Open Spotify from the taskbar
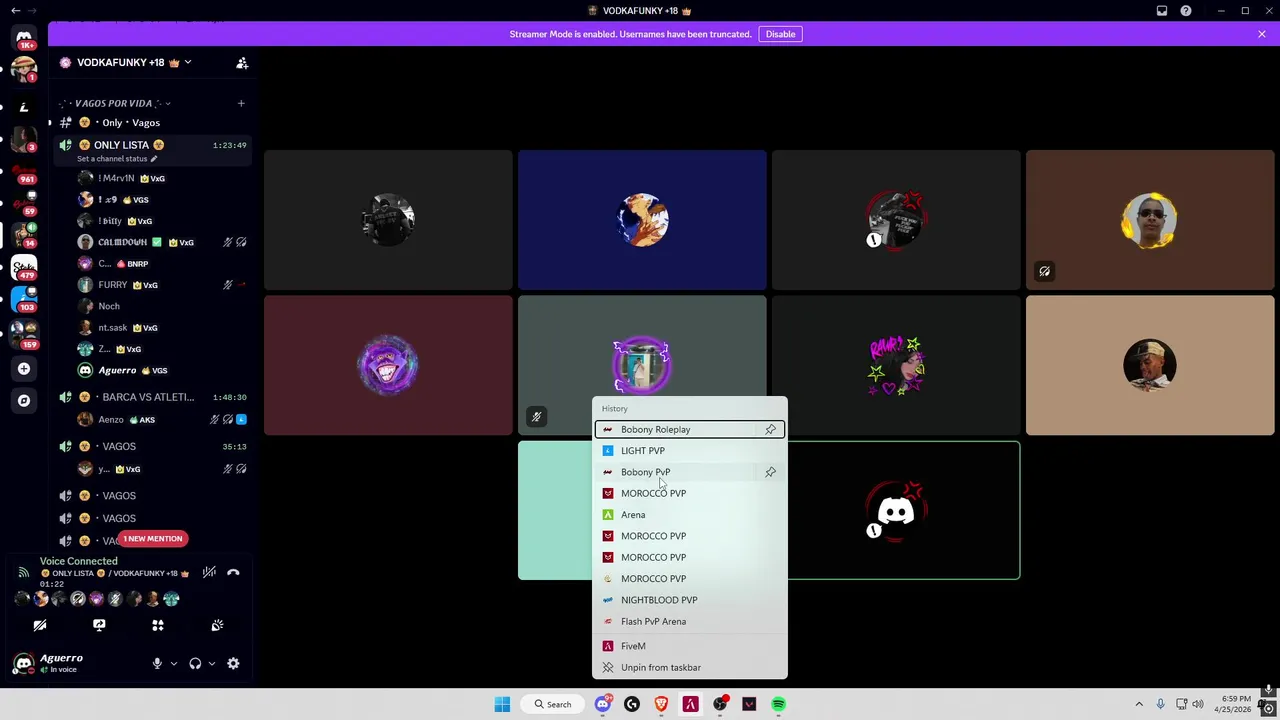The image size is (1280, 720). 778,704
